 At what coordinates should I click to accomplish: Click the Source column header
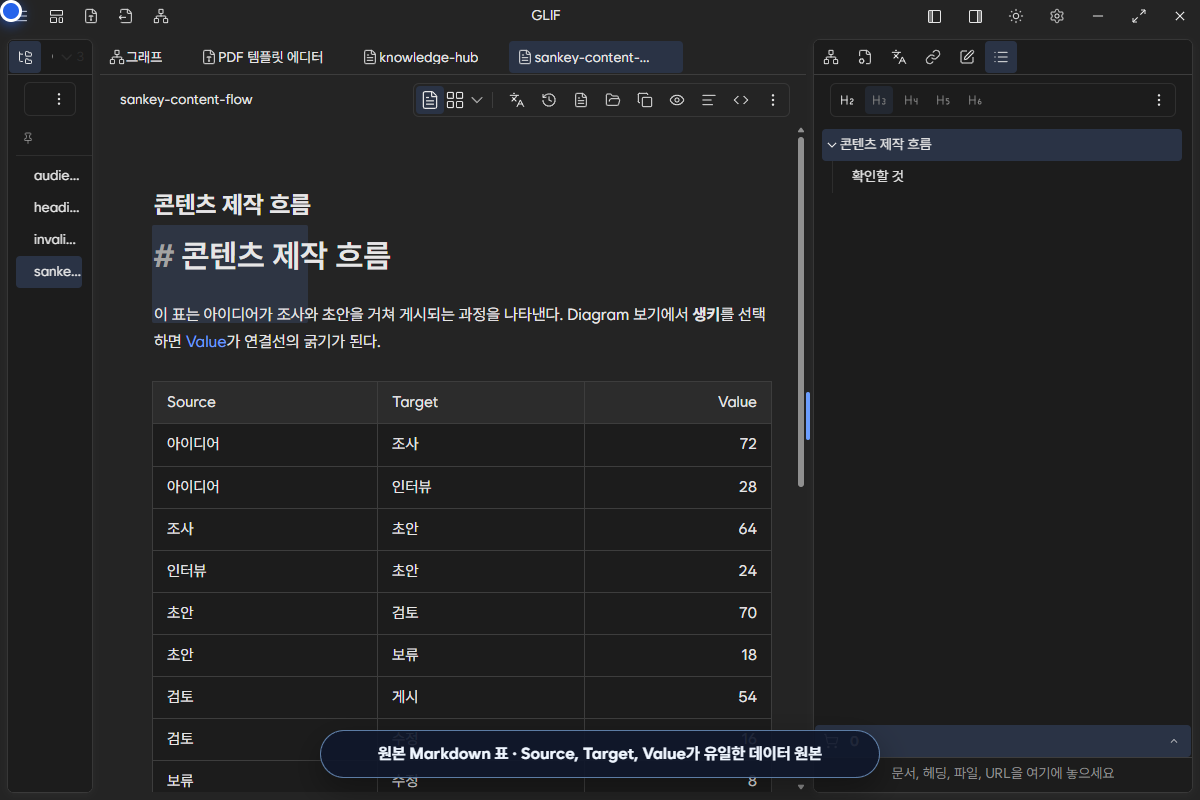[x=265, y=402]
